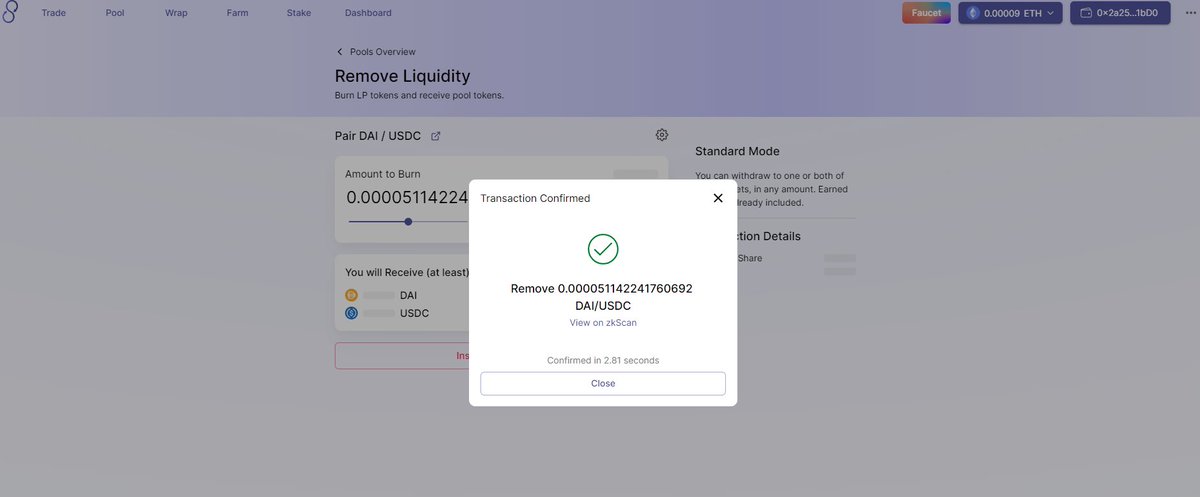Image resolution: width=1200 pixels, height=497 pixels.
Task: Open the Wrap page
Action: click(x=176, y=13)
